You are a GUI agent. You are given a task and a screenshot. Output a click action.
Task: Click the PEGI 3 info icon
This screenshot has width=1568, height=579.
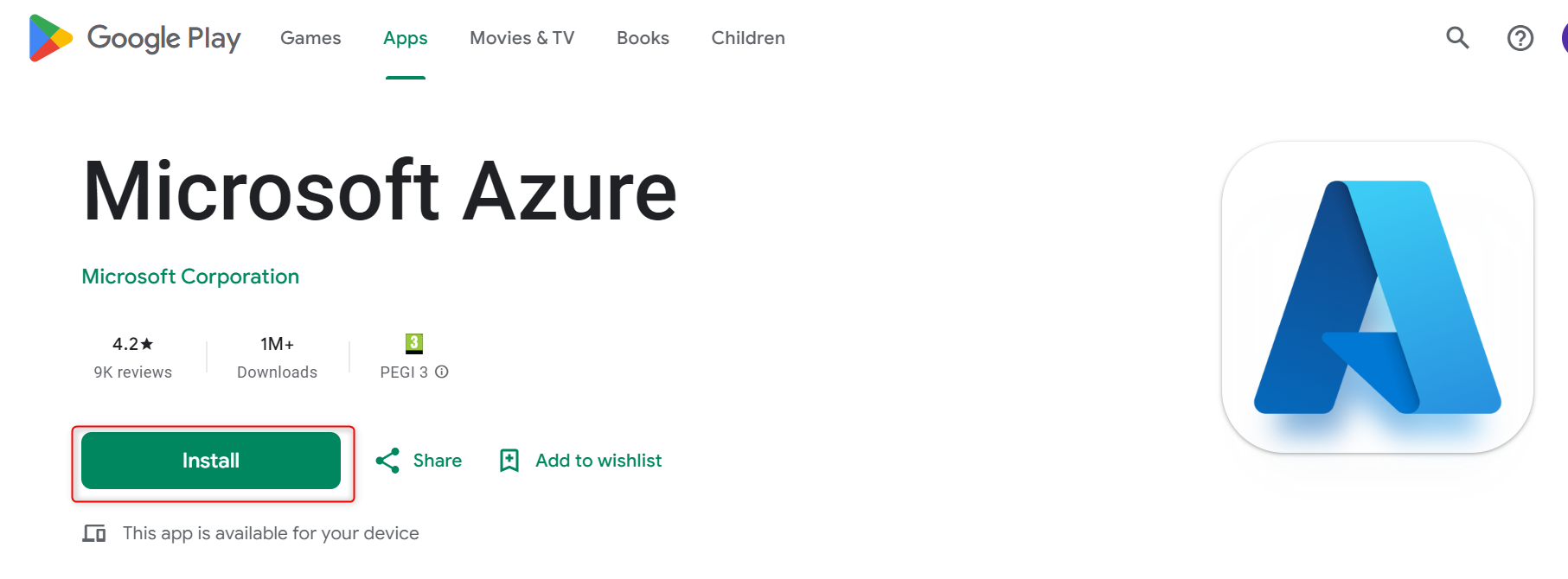[x=442, y=372]
